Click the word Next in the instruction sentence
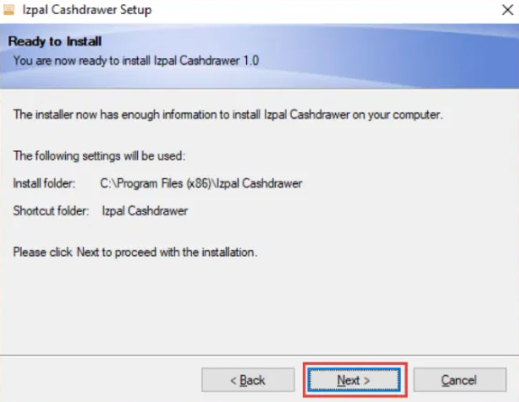519x402 pixels. tap(88, 252)
